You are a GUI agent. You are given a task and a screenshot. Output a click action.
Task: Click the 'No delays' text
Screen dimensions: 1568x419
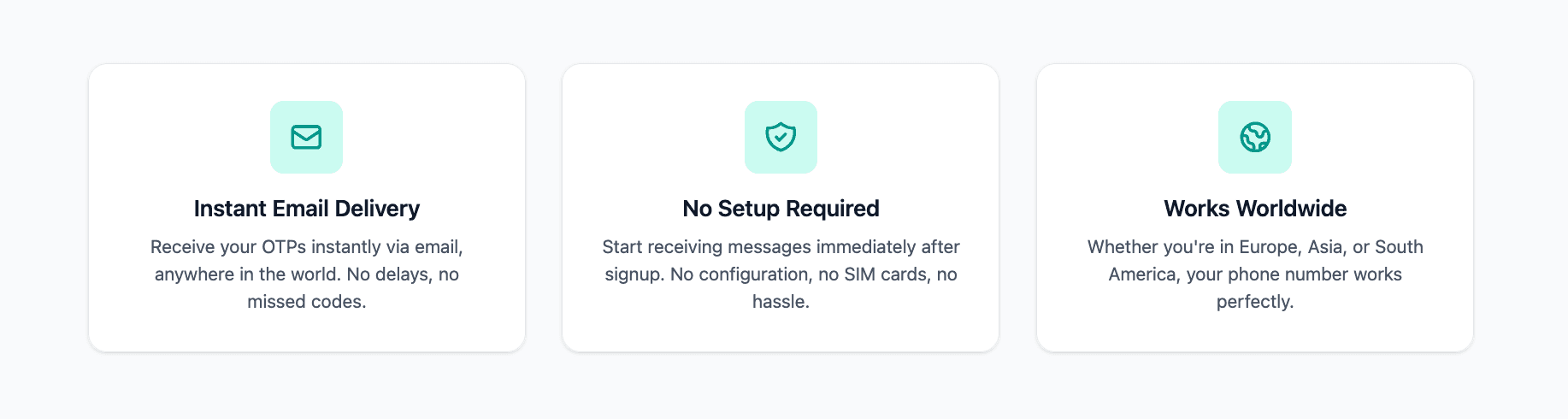[x=387, y=274]
